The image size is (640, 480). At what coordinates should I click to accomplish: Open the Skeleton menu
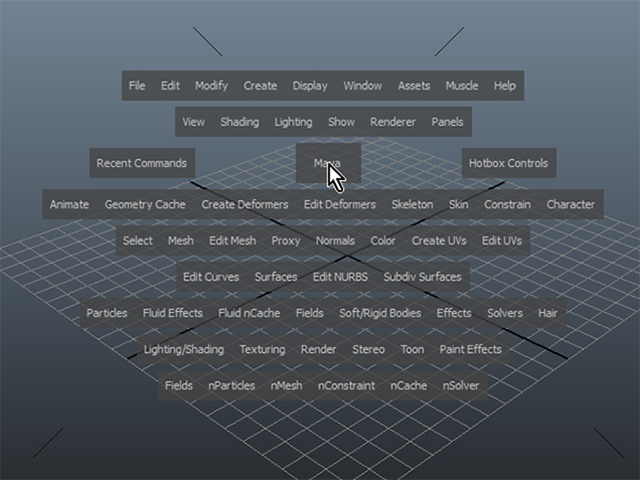point(412,204)
